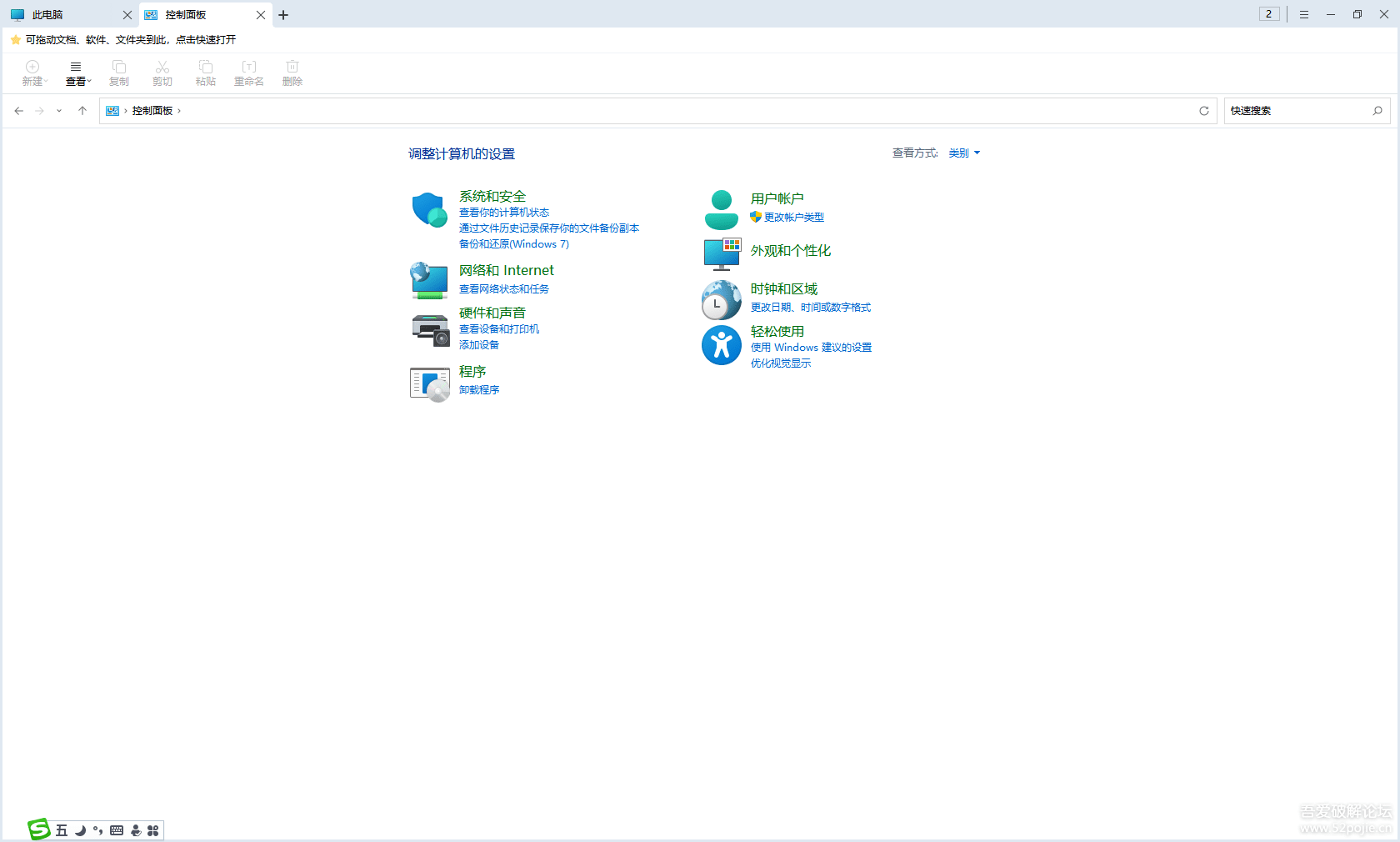Open the 网络和 Internet globe icon
The height and width of the screenshot is (842, 1400).
(430, 280)
